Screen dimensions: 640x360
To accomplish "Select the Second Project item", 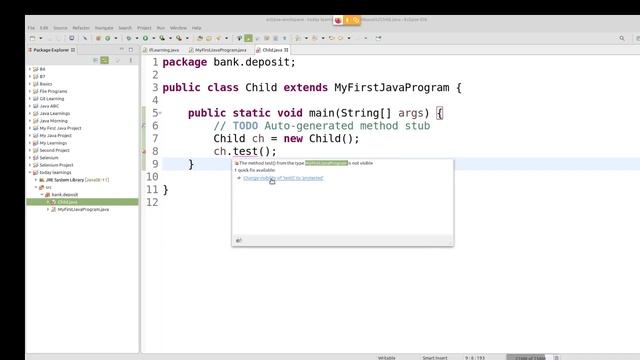I will tap(54, 150).
